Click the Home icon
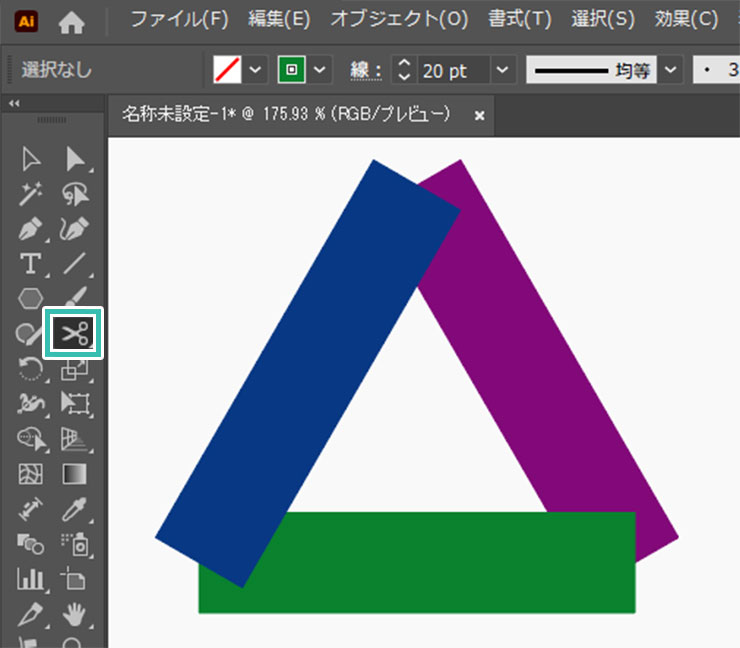This screenshot has height=648, width=740. coord(72,20)
